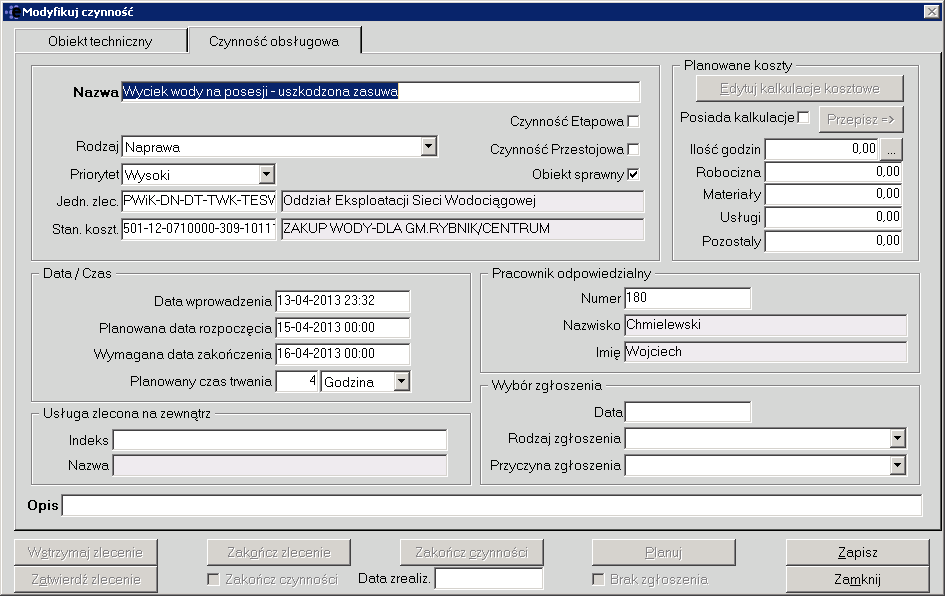
Task: Select the Czynność obsługowa tab
Action: [x=274, y=41]
